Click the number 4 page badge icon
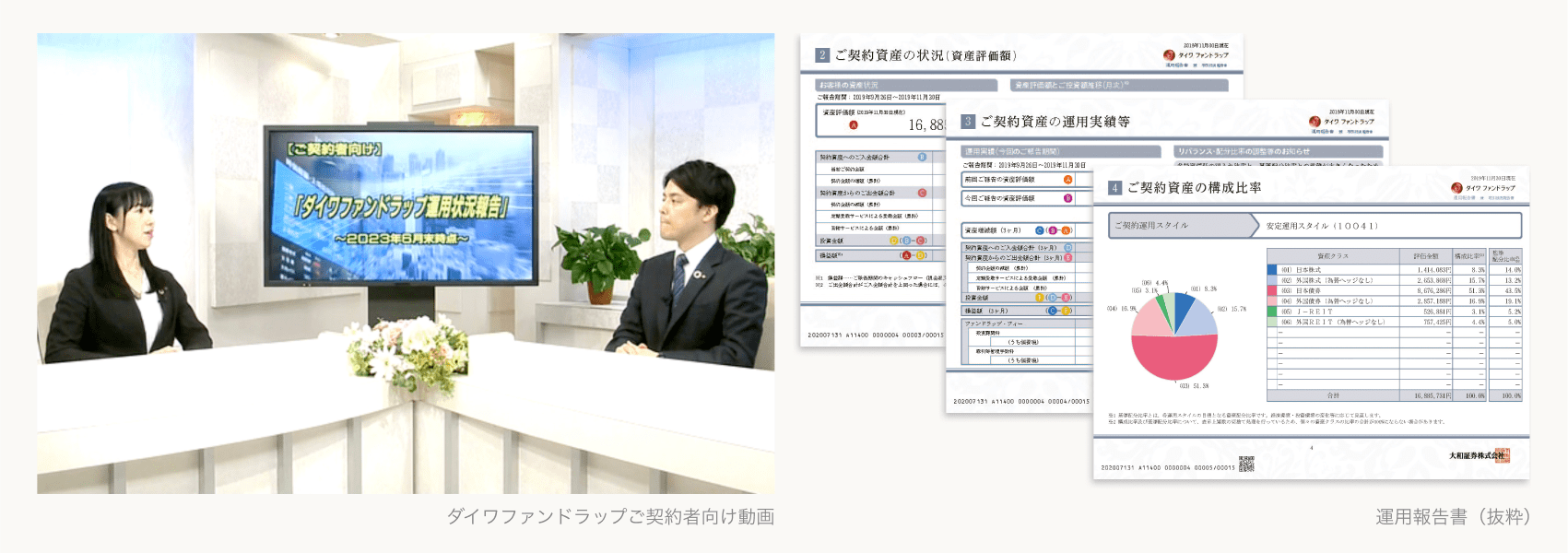Viewport: 1568px width, 553px height. (x=1114, y=188)
